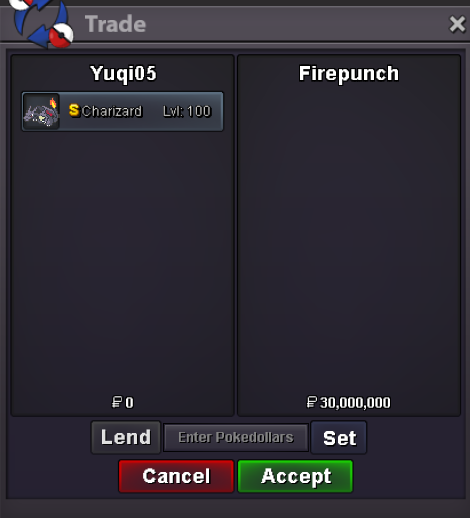
Task: Click the Charizard sprite thumbnail
Action: click(x=41, y=111)
